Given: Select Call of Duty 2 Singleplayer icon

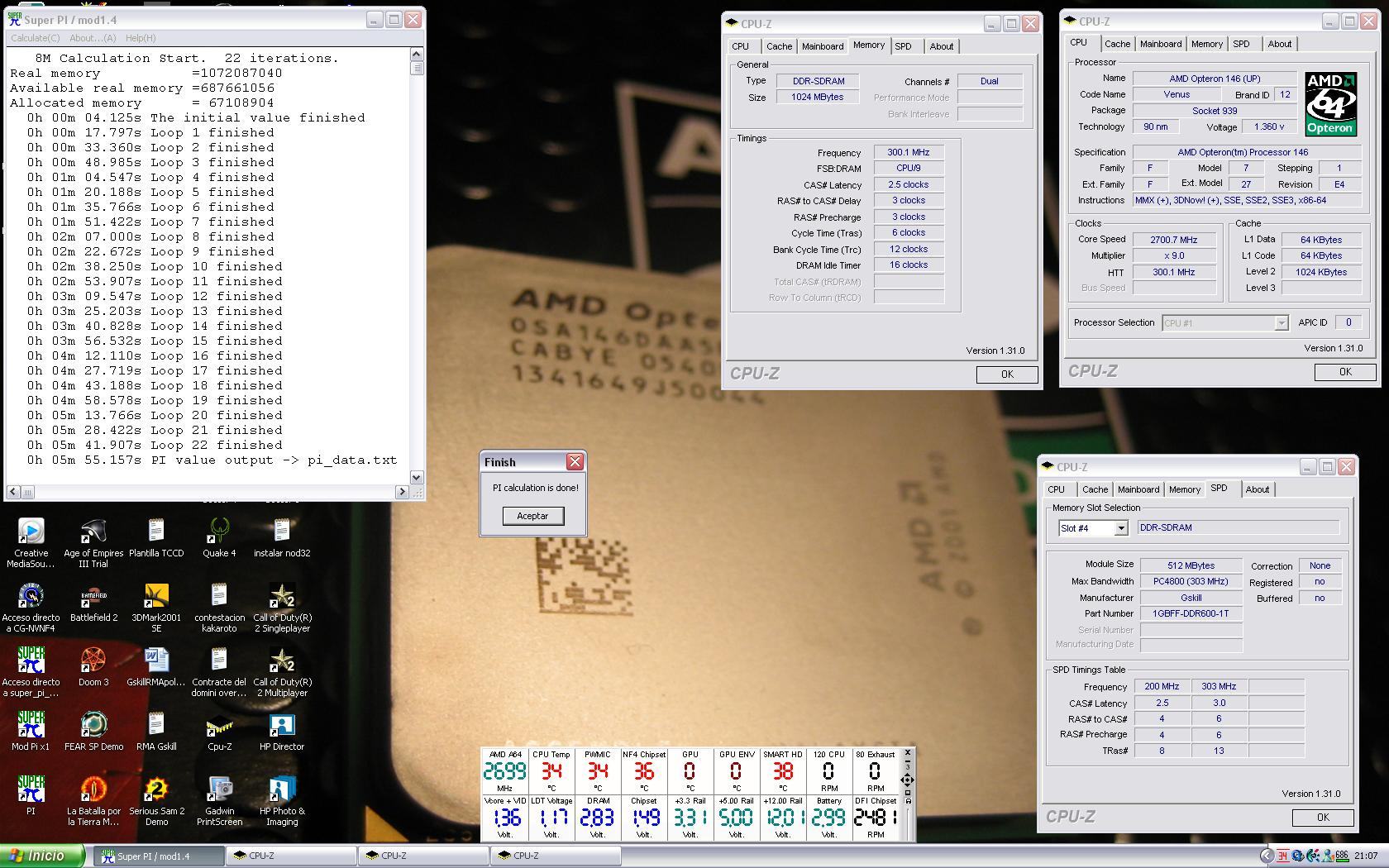Looking at the screenshot, I should coord(282,595).
